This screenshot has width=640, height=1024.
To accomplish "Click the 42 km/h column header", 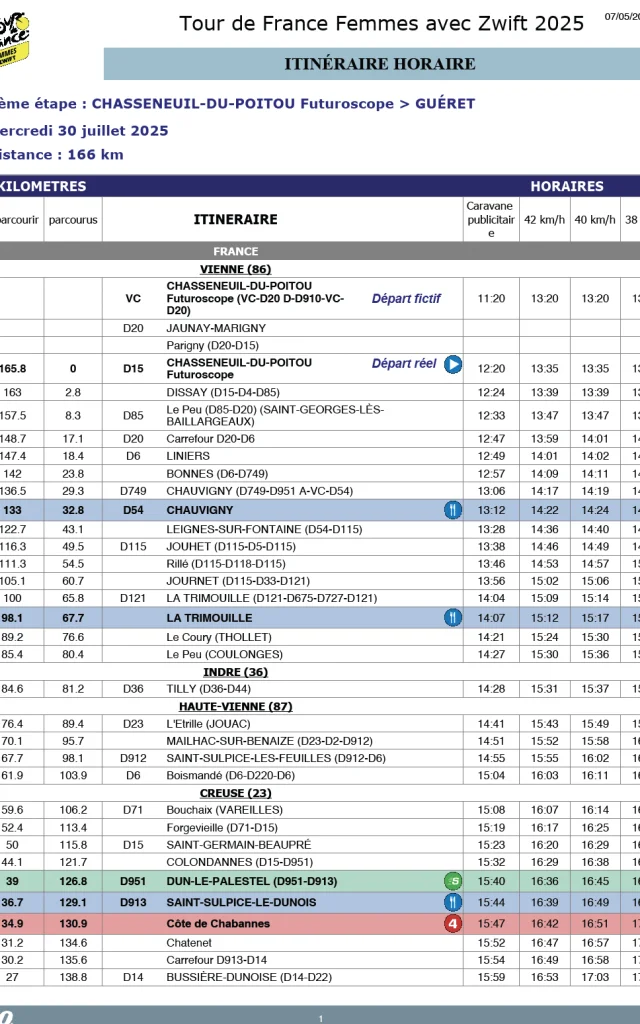I will [544, 220].
